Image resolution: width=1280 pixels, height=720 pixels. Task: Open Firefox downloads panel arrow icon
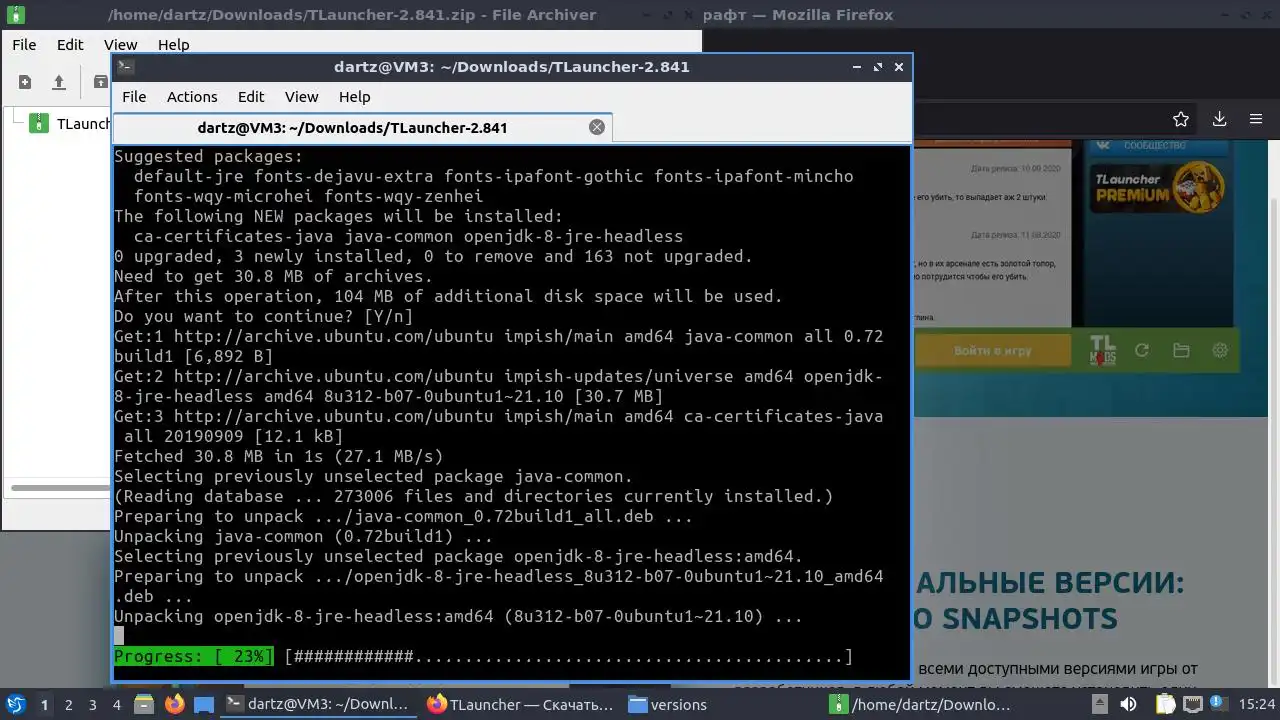pos(1219,119)
